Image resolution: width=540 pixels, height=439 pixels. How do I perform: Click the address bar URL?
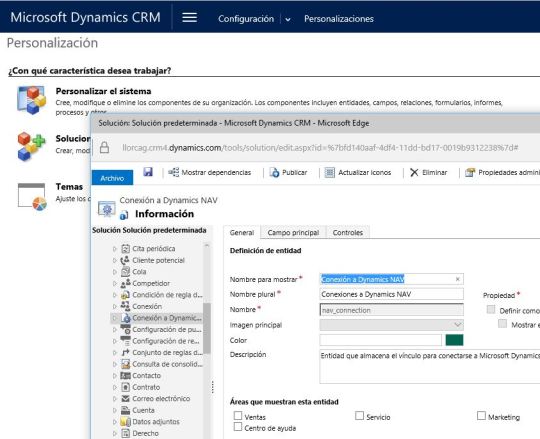point(320,148)
